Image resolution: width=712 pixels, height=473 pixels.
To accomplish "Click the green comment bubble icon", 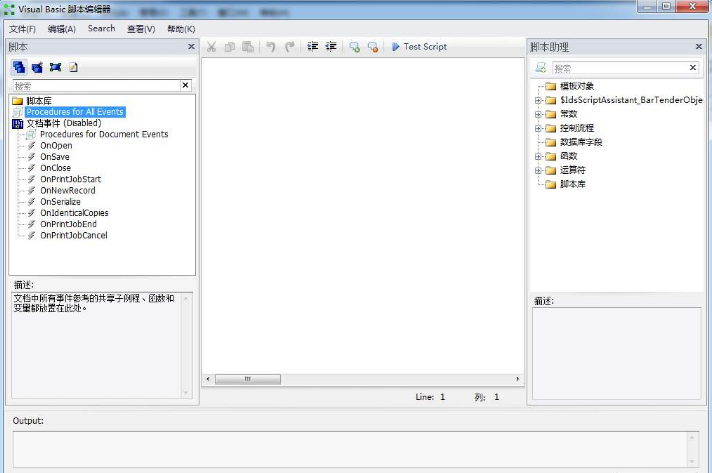I will click(354, 47).
